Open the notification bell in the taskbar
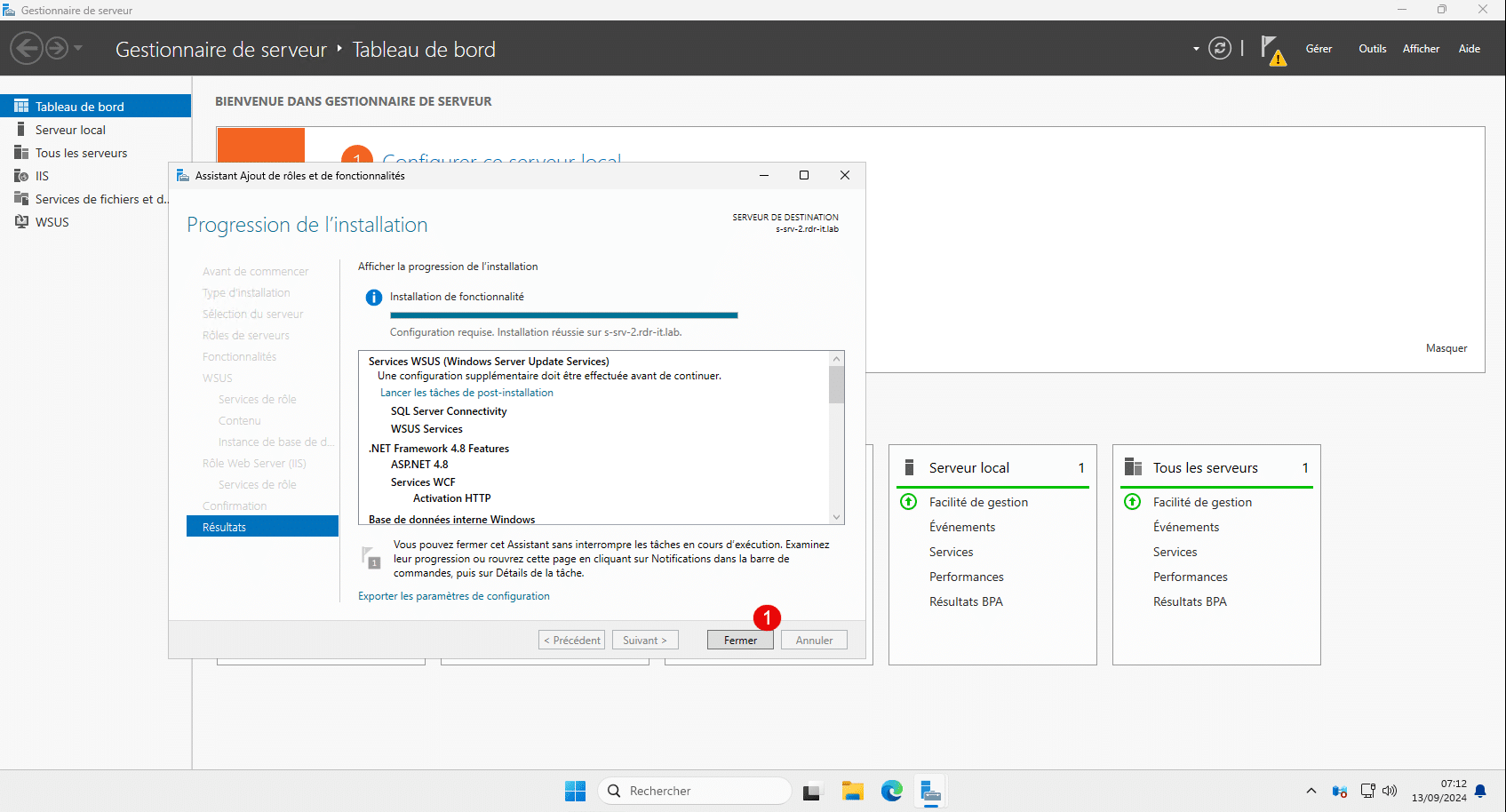This screenshot has width=1506, height=812. click(x=1480, y=791)
